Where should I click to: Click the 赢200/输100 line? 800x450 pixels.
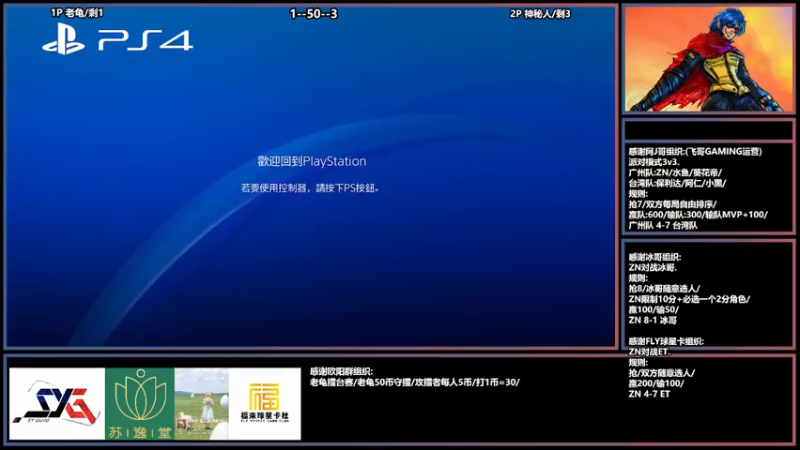656,383
